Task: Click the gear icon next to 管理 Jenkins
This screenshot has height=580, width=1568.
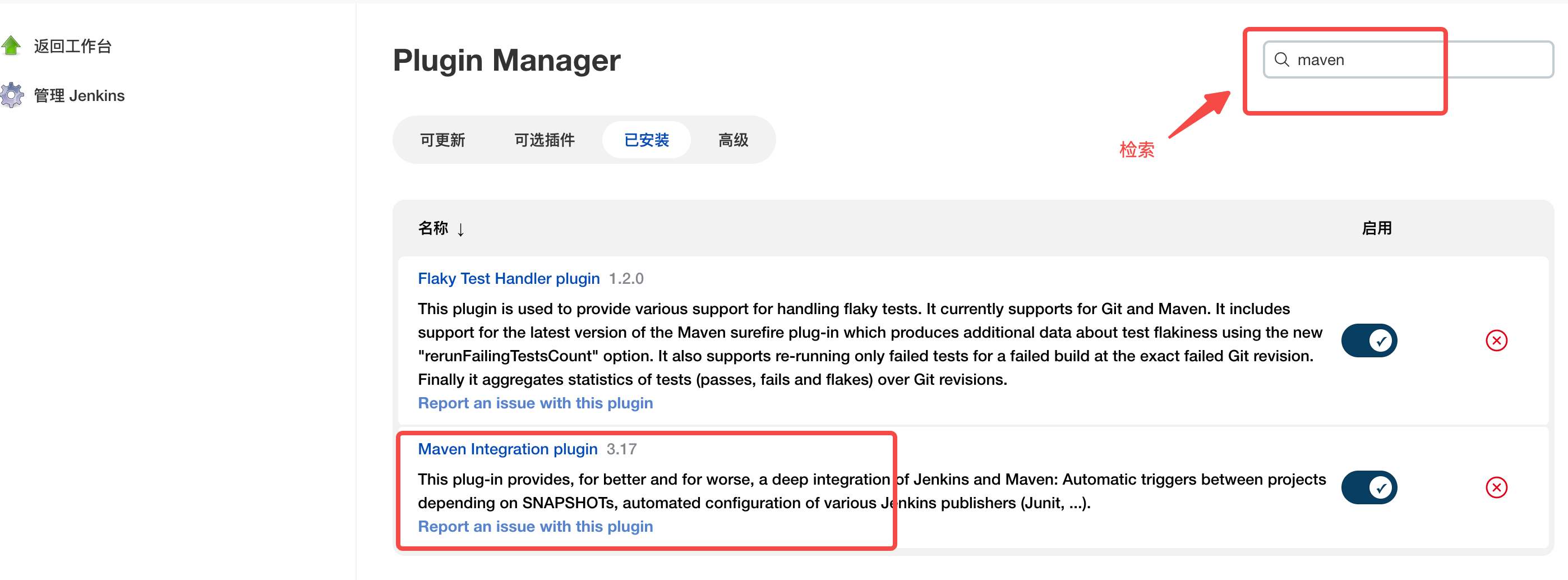Action: [11, 95]
